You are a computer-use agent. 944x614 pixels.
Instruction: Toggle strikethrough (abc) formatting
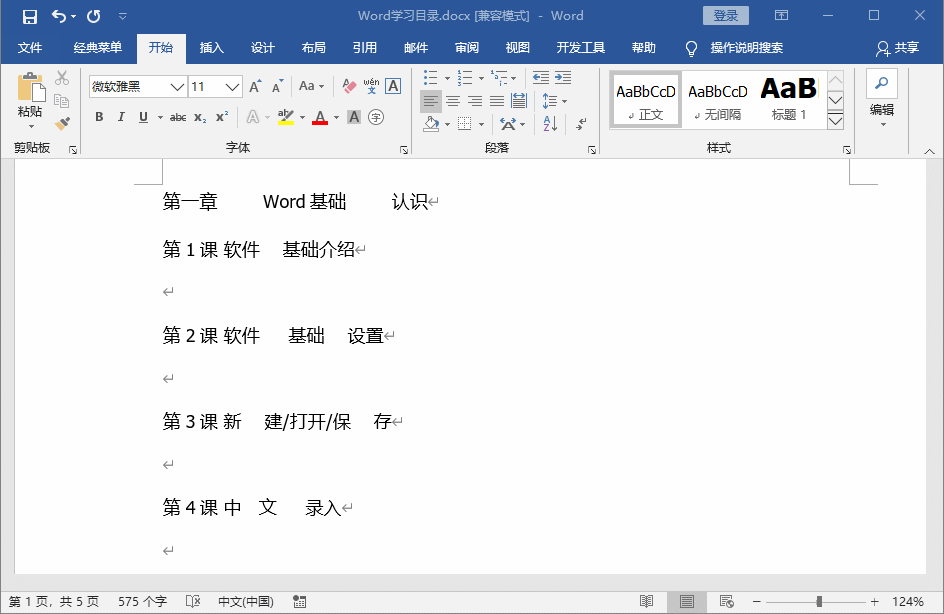pos(178,117)
